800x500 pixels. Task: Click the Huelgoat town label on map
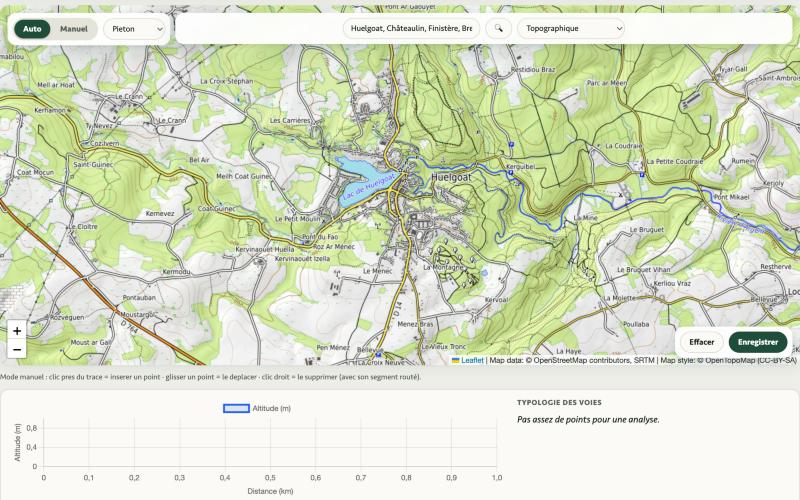pyautogui.click(x=452, y=177)
